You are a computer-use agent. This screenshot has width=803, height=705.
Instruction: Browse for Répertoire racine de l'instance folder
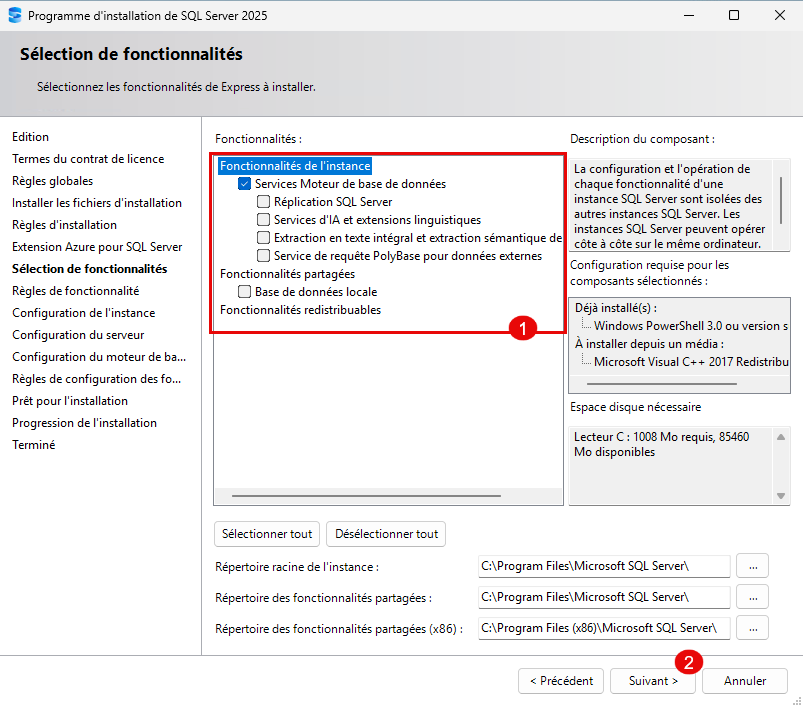click(752, 566)
